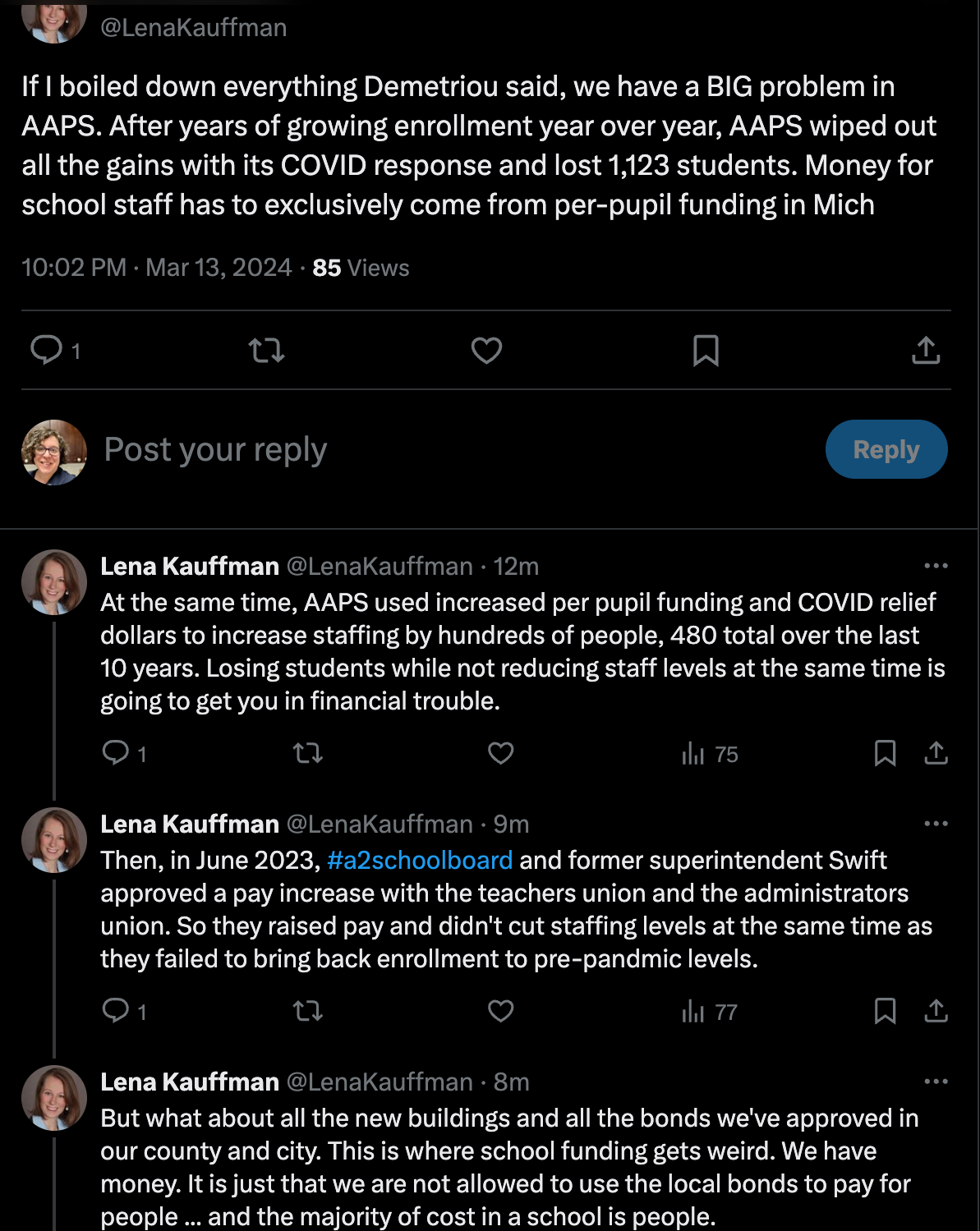Repost the reply about staffing by 480
This screenshot has height=1231, width=980.
[308, 753]
